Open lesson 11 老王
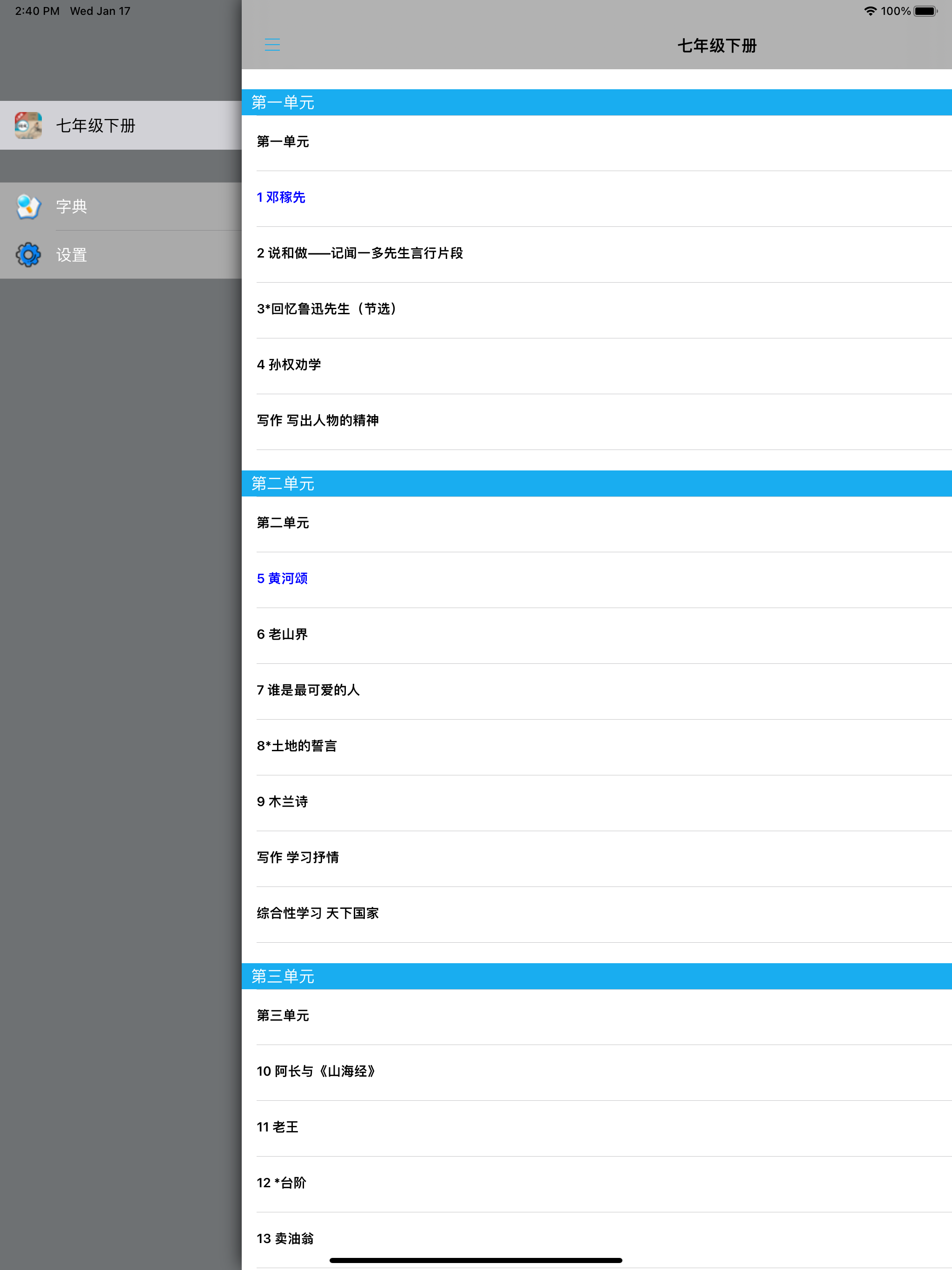The image size is (952, 1270). coord(596,1128)
